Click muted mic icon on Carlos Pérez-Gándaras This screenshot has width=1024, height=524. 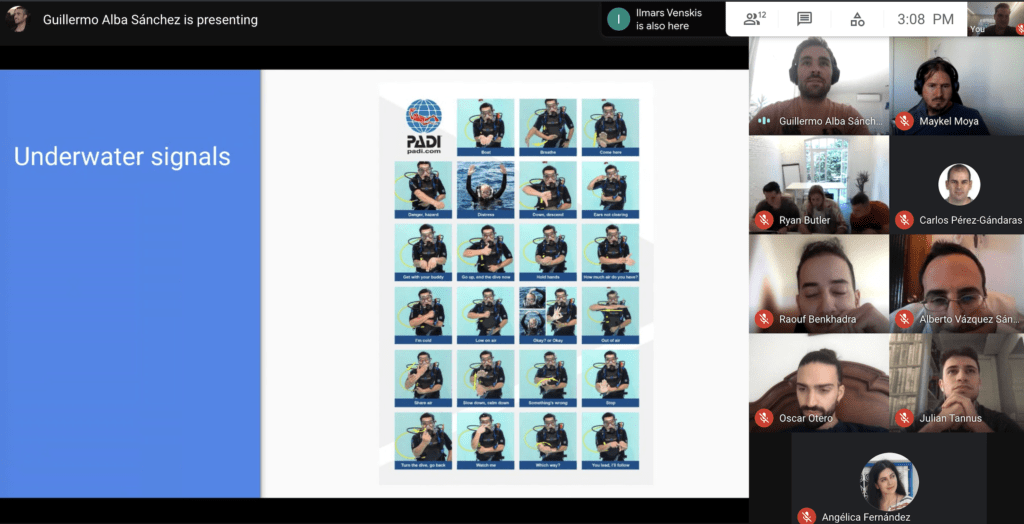coord(904,220)
